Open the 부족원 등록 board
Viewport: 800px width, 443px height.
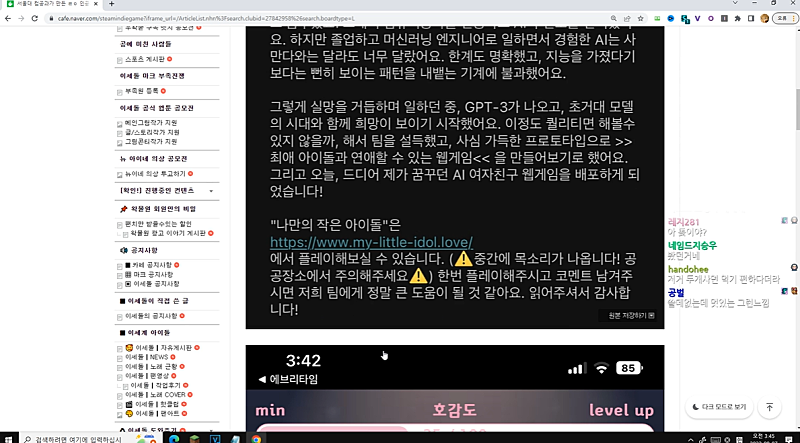point(142,91)
